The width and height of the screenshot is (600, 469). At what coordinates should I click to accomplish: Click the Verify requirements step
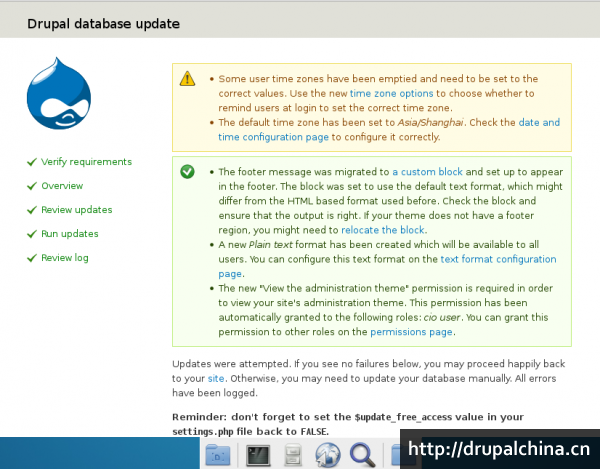86,162
